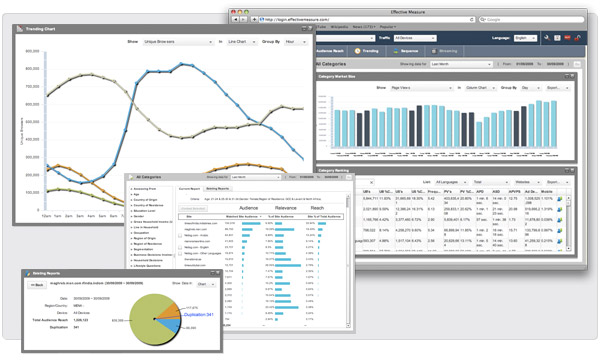Screen dimensions: 601x360
Task: Open Export dropdown in Category Market Size
Action: pos(558,88)
